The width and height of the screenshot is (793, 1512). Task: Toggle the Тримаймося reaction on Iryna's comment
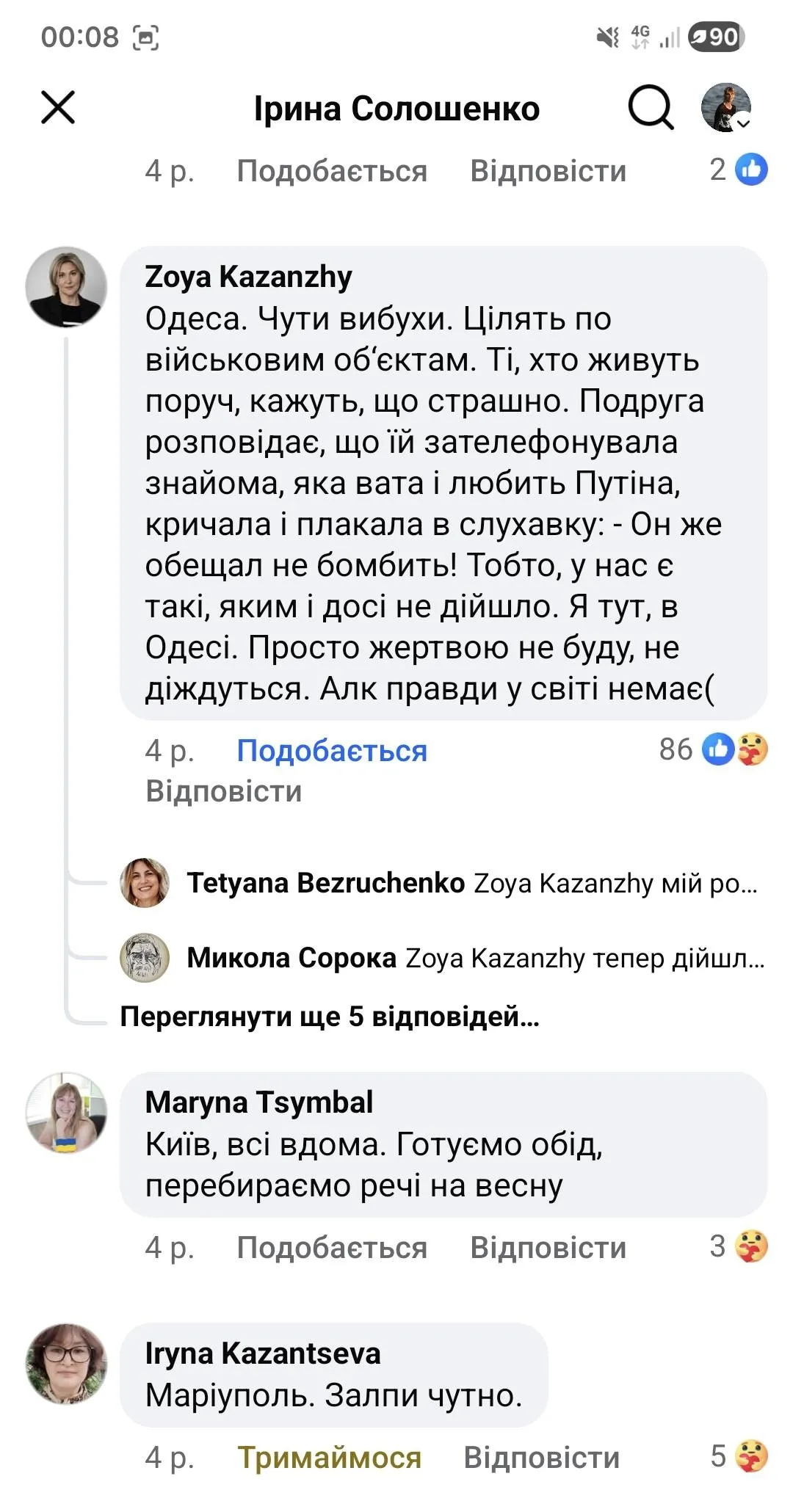click(x=329, y=1458)
